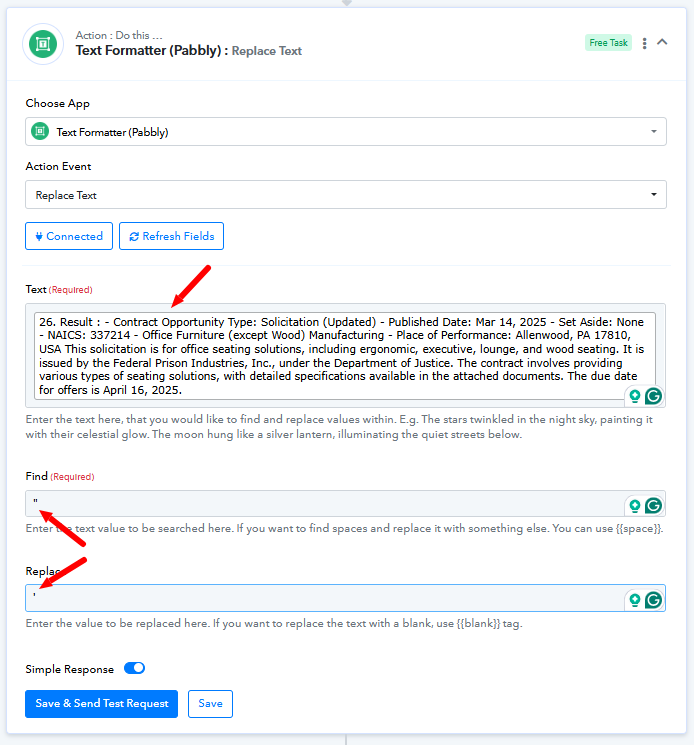
Task: Open the Action Event dropdown
Action: click(346, 195)
